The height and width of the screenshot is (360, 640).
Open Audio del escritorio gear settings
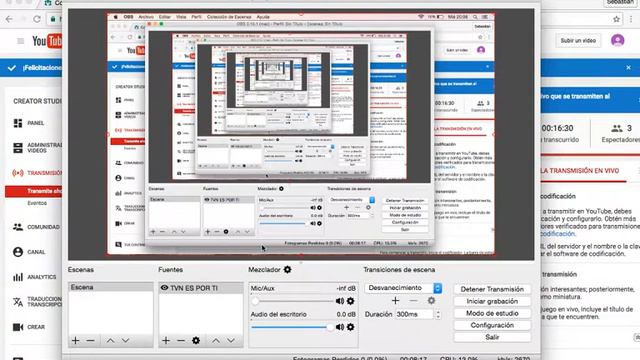point(350,327)
